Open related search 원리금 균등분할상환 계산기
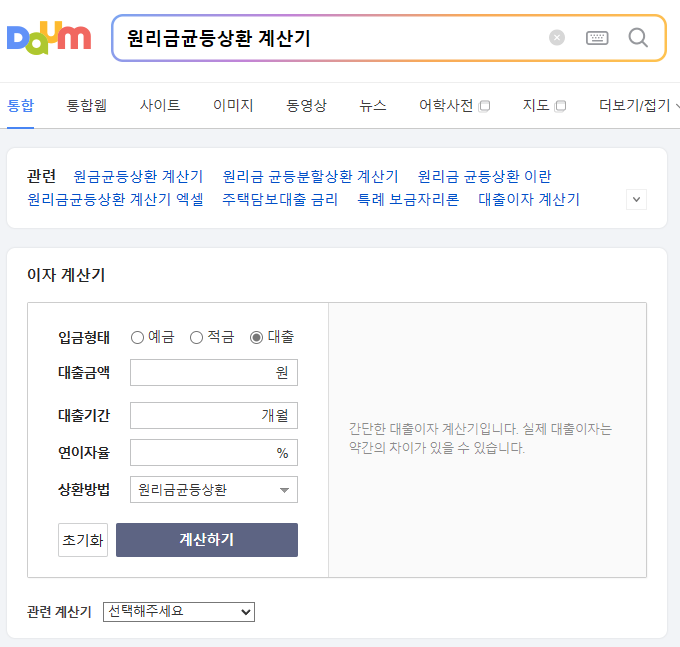 click(311, 176)
